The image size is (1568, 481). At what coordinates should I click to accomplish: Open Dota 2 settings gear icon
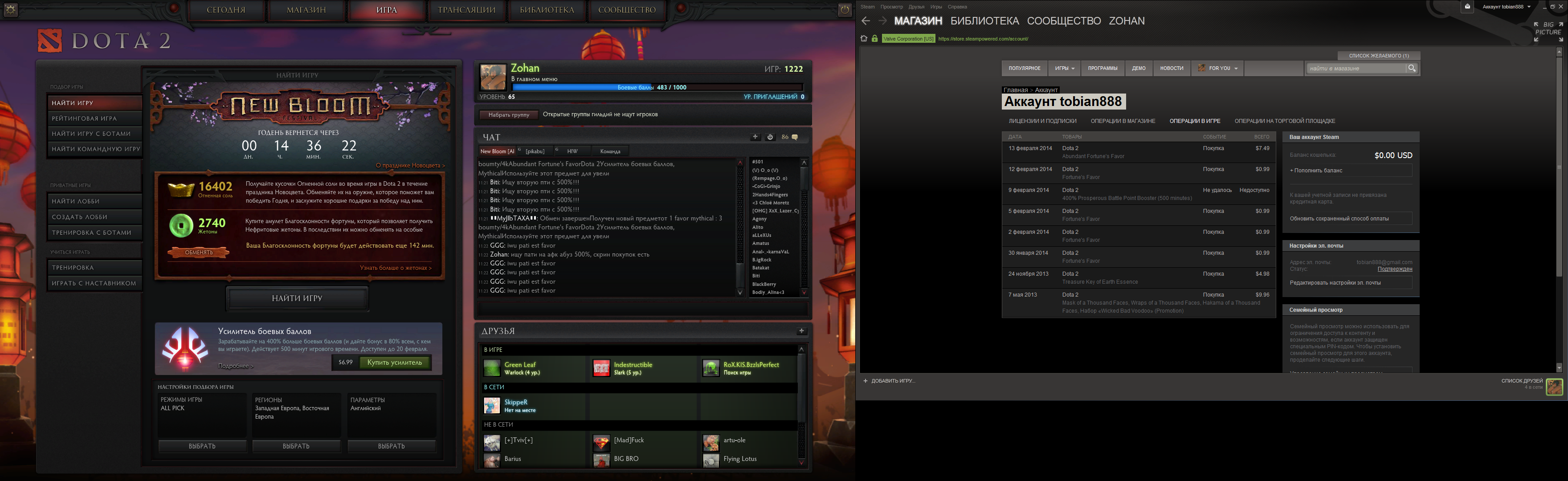click(11, 9)
